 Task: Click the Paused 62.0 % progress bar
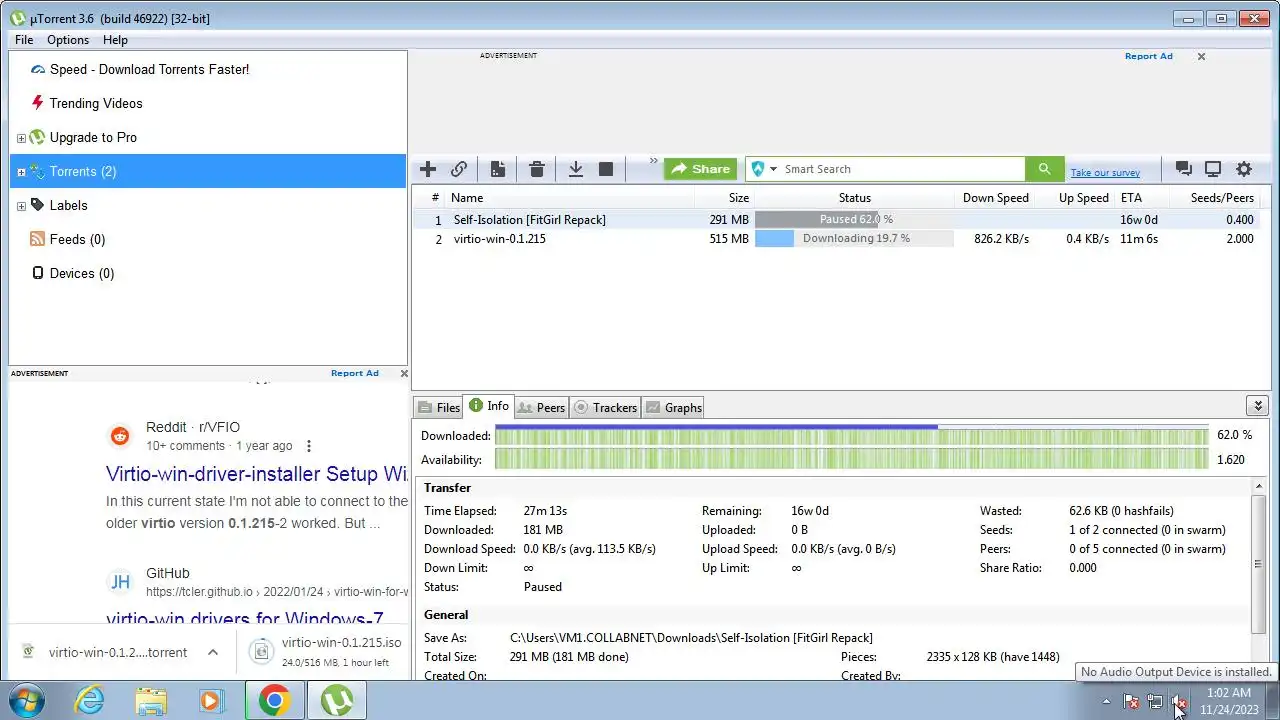[854, 219]
